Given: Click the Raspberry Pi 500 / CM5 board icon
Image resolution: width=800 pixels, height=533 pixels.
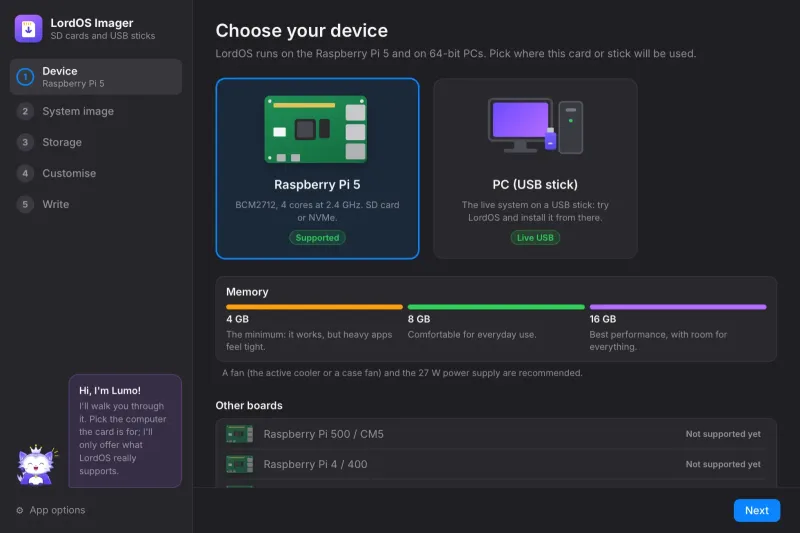Looking at the screenshot, I should point(239,434).
